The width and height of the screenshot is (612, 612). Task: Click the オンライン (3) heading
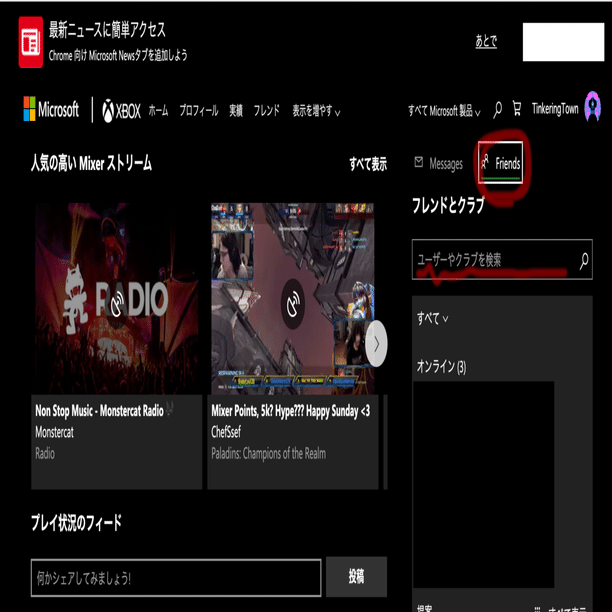(441, 366)
